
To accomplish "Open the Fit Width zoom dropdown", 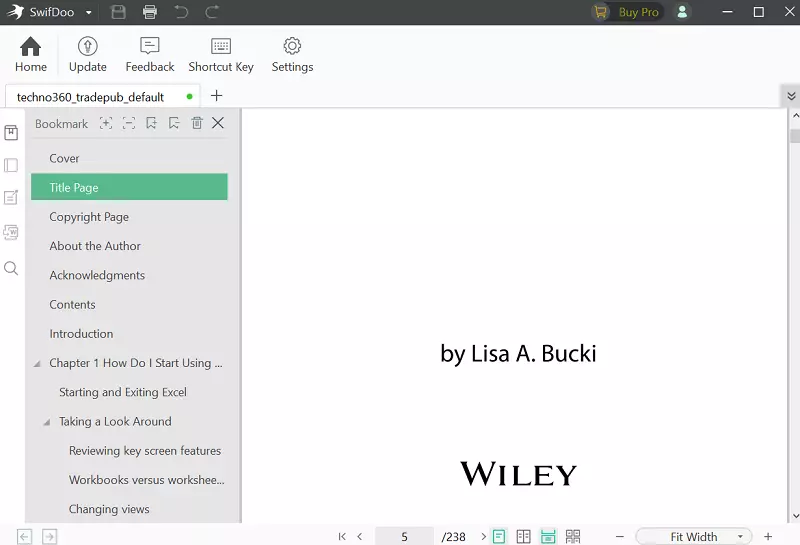I will (x=695, y=537).
